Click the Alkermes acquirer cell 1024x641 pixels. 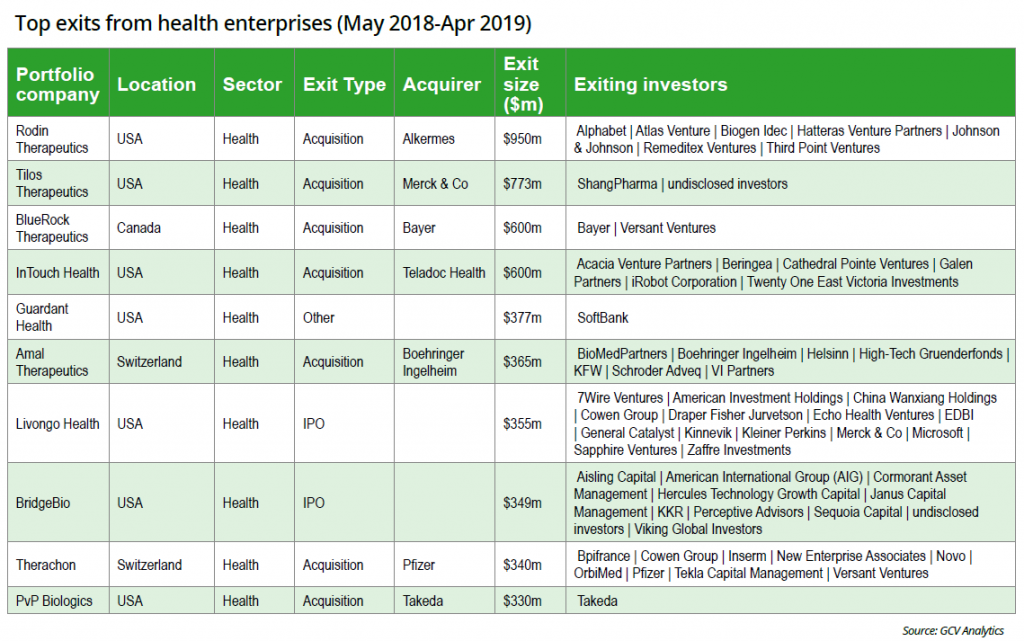pos(431,139)
